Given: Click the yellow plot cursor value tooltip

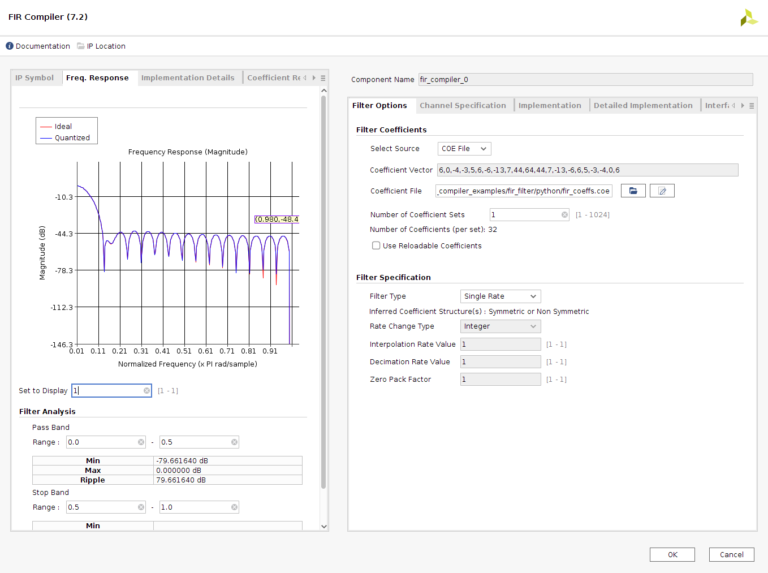Looking at the screenshot, I should click(x=277, y=219).
